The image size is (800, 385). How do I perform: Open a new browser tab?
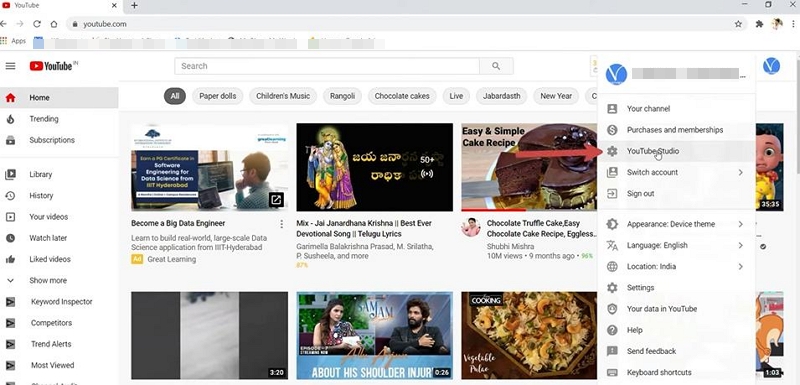tap(134, 6)
